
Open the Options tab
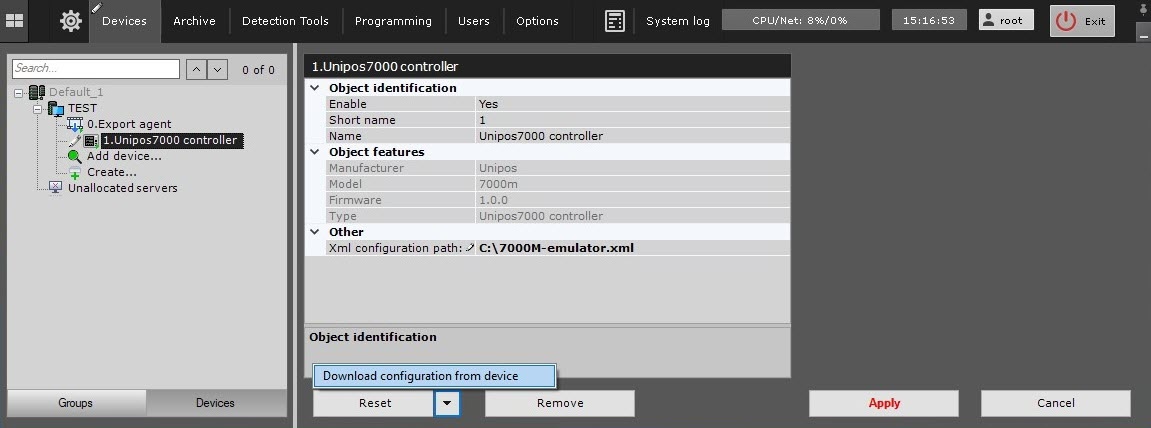pyautogui.click(x=537, y=21)
